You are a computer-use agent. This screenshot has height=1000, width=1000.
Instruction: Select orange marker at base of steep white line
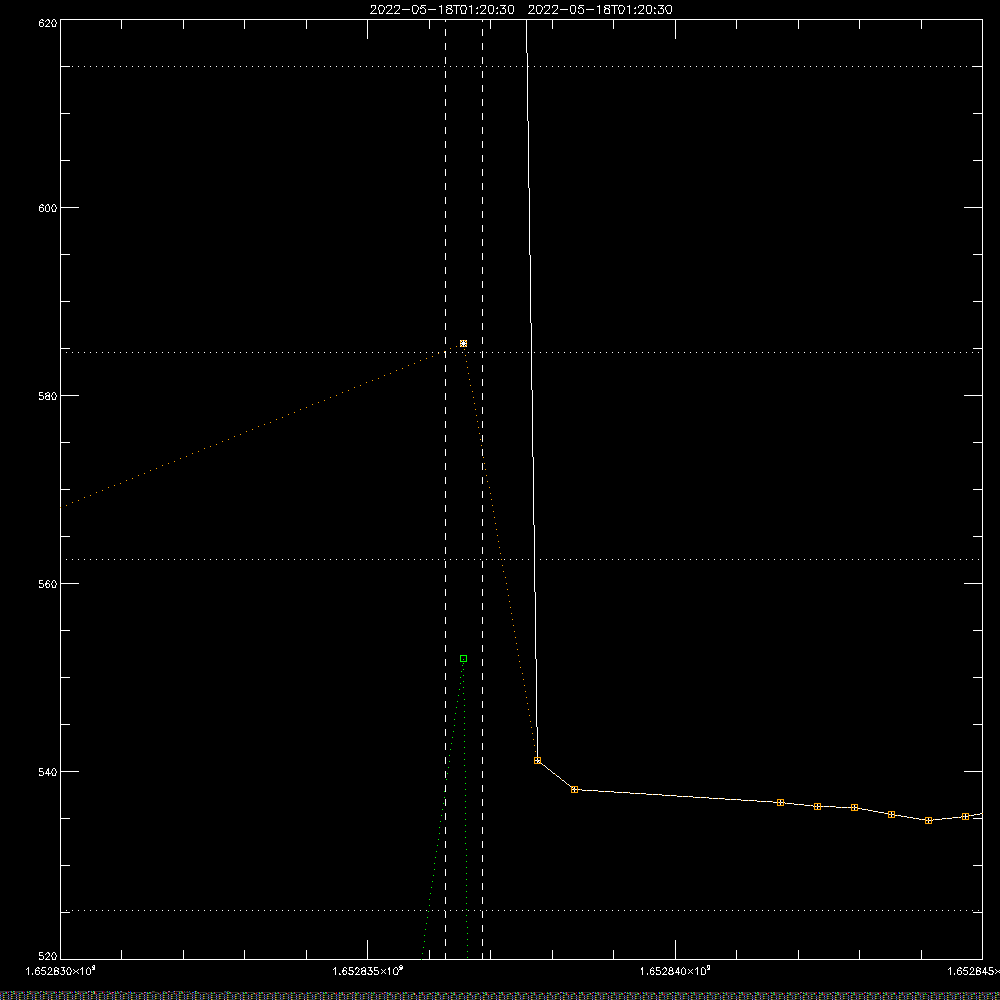(x=538, y=760)
